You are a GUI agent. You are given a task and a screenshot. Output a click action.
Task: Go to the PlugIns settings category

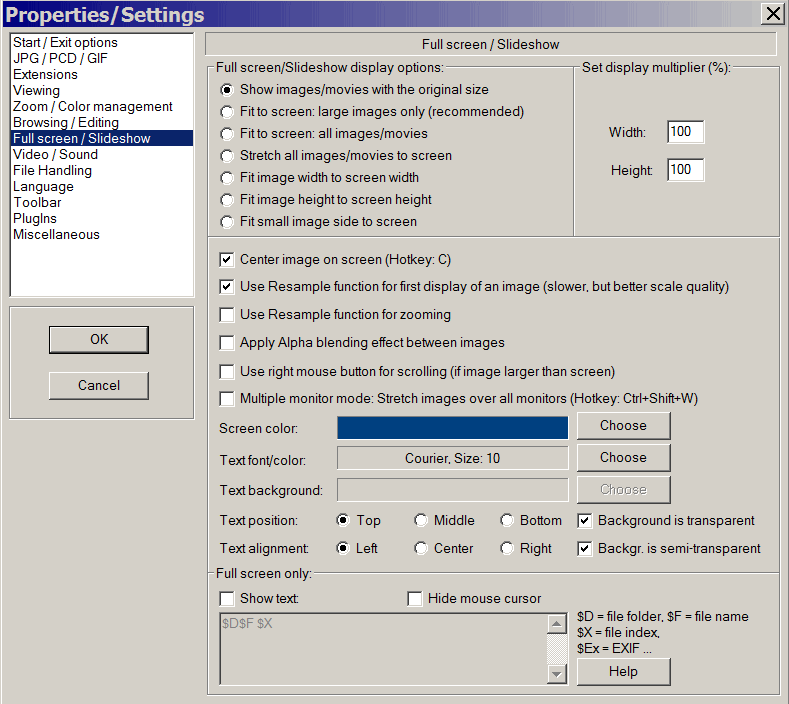(x=35, y=219)
